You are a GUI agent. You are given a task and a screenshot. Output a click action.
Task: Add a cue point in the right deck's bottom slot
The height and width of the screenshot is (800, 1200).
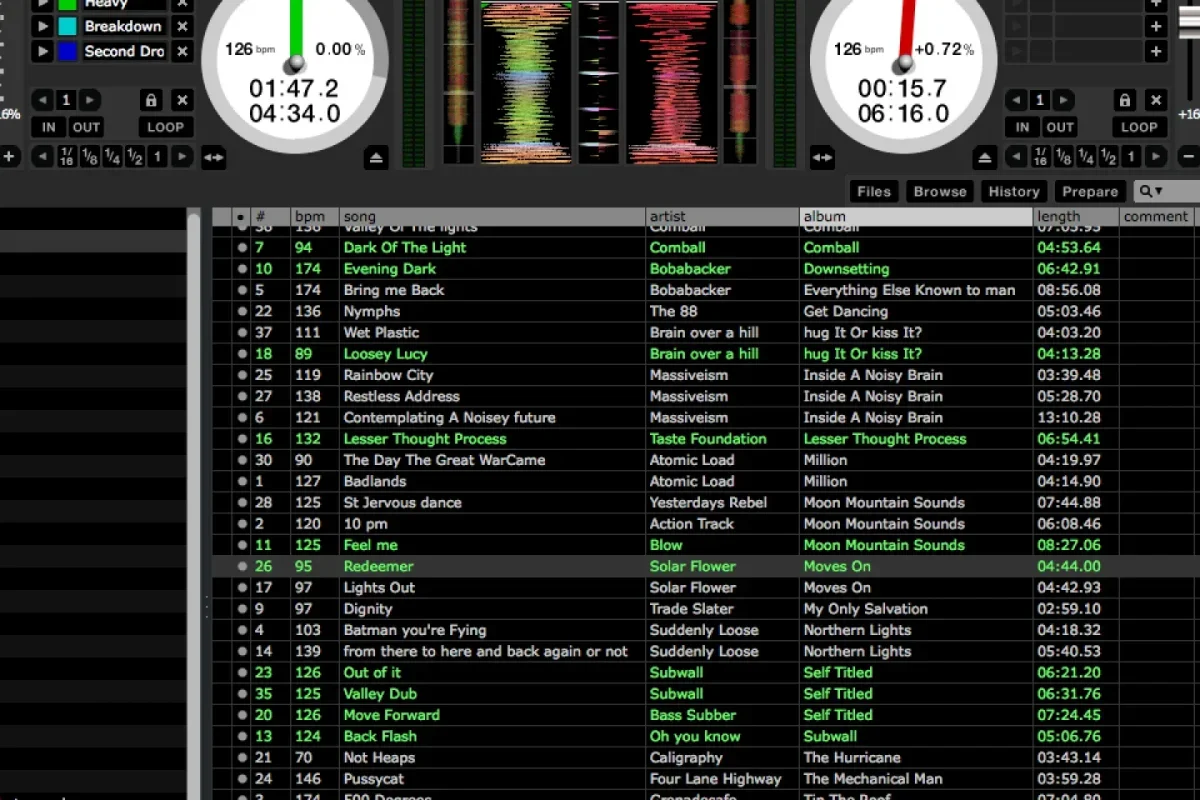[1156, 51]
